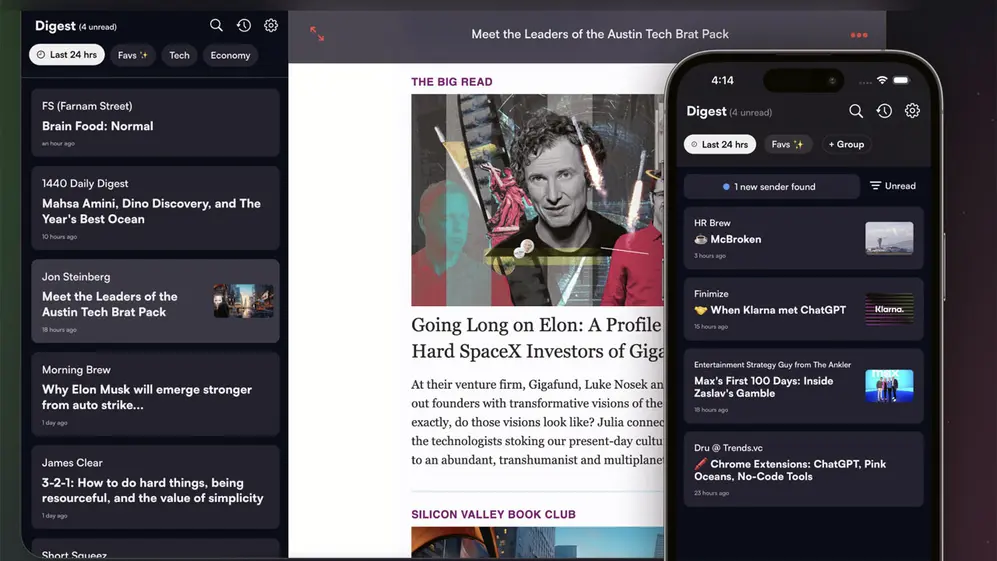Open Meet the Leaders of the Austin Tech Brat Pack
Screen dimensions: 997x561
(x=155, y=301)
